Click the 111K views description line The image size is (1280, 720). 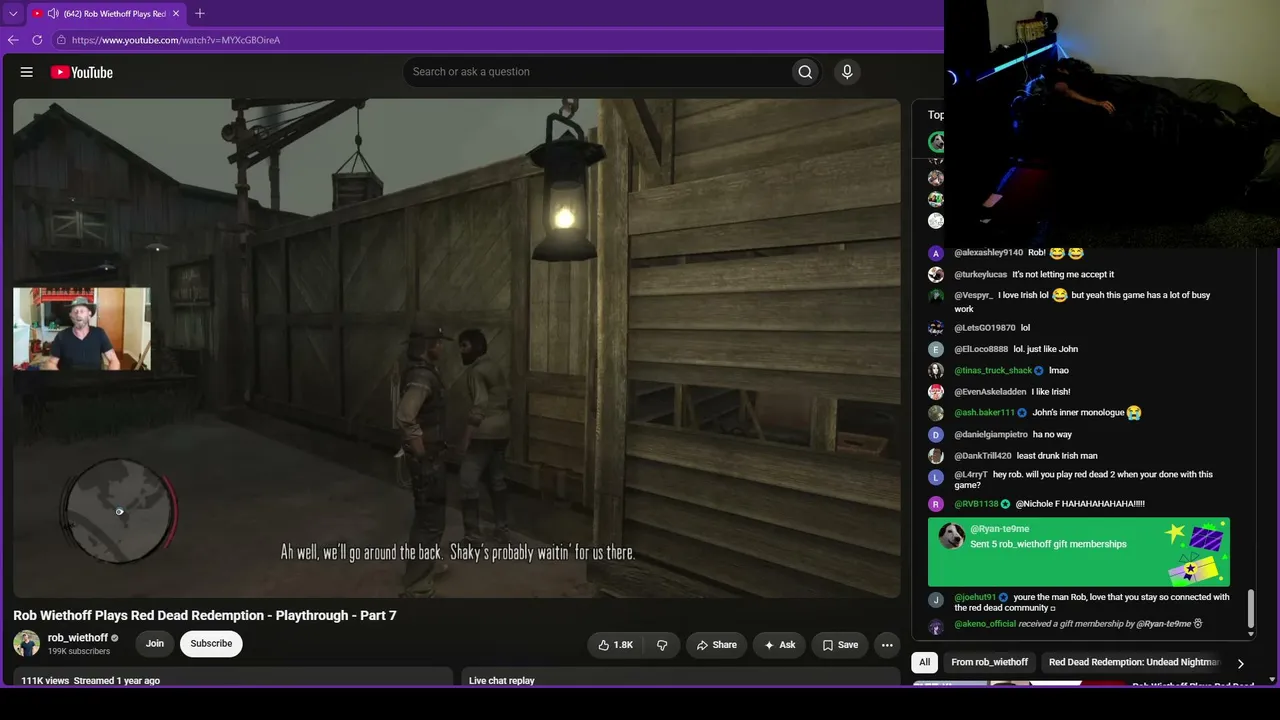click(91, 681)
